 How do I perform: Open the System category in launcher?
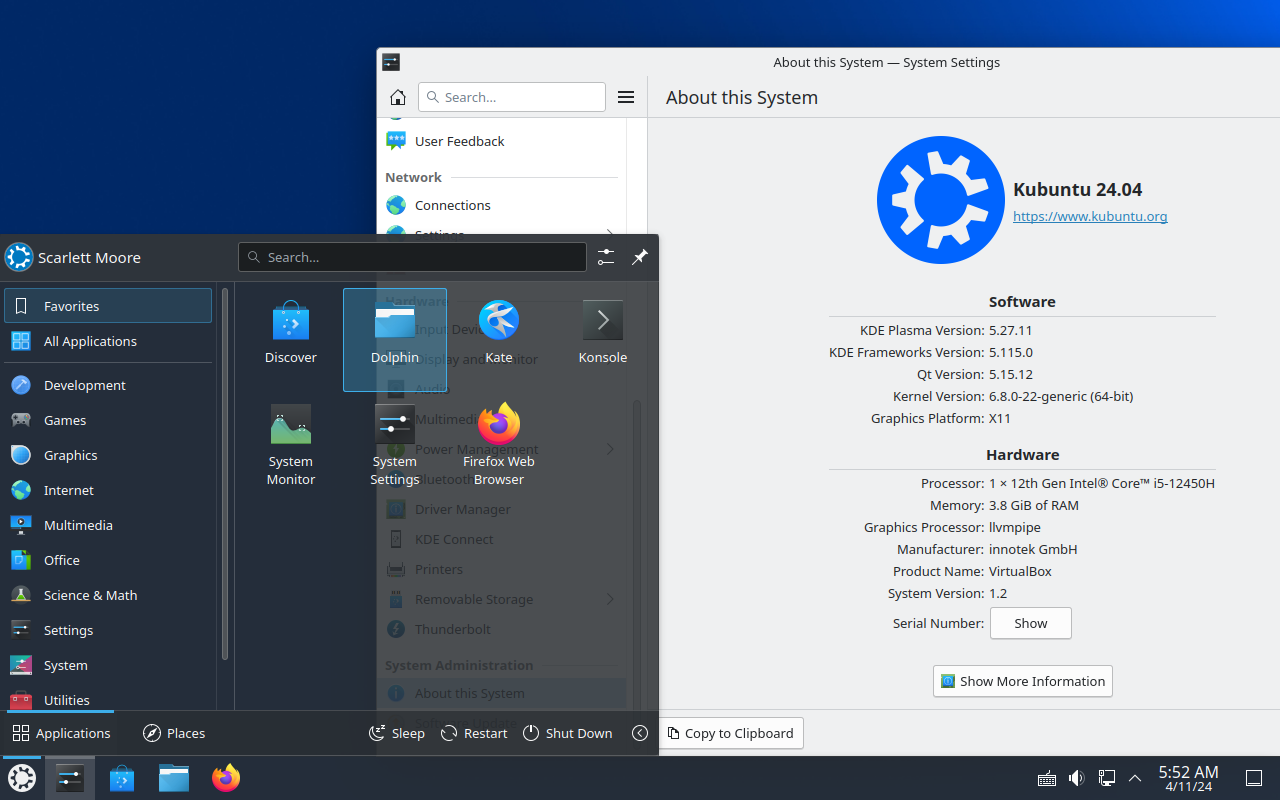point(108,665)
